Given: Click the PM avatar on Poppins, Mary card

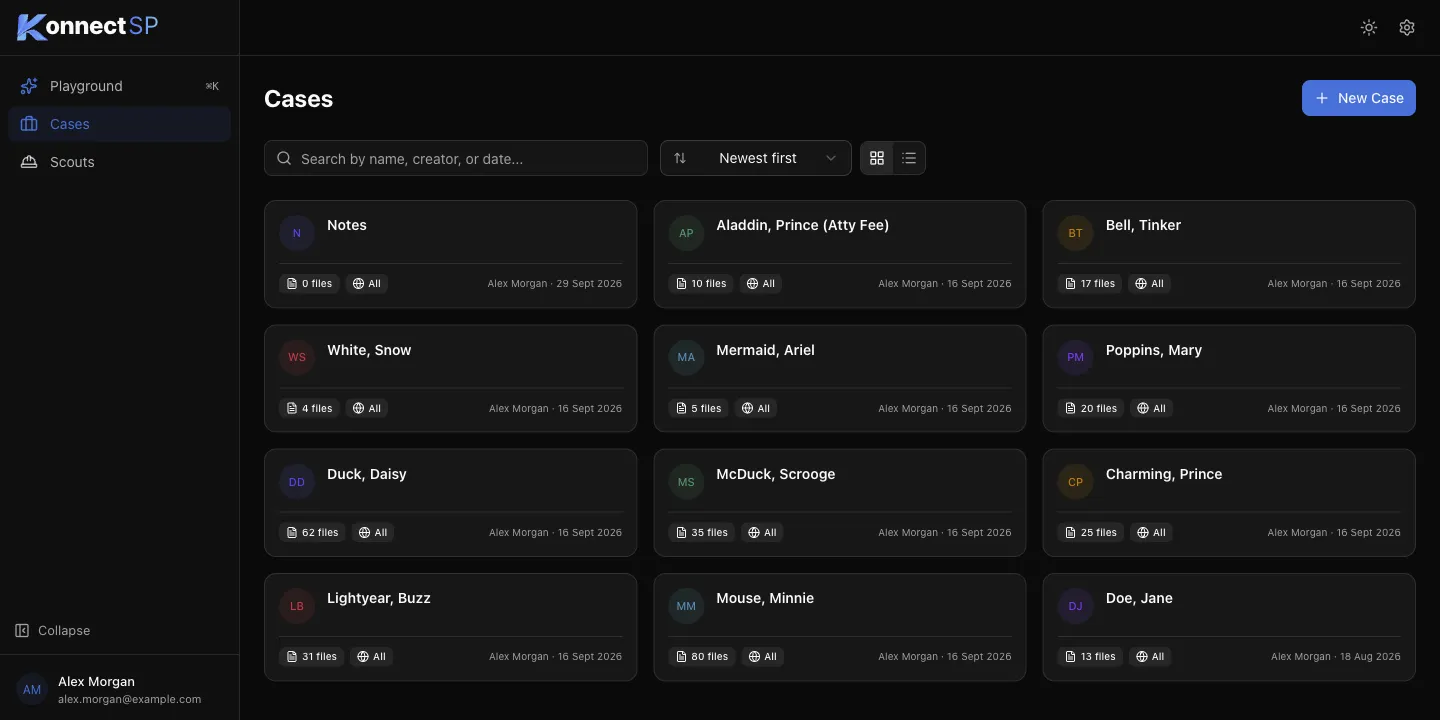Looking at the screenshot, I should click(x=1075, y=357).
